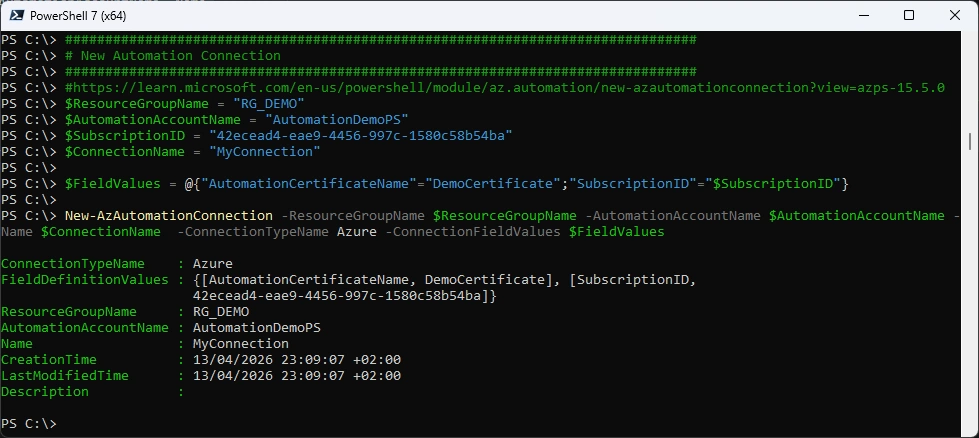Minimize the PowerShell 7 window
979x438 pixels.
862,15
